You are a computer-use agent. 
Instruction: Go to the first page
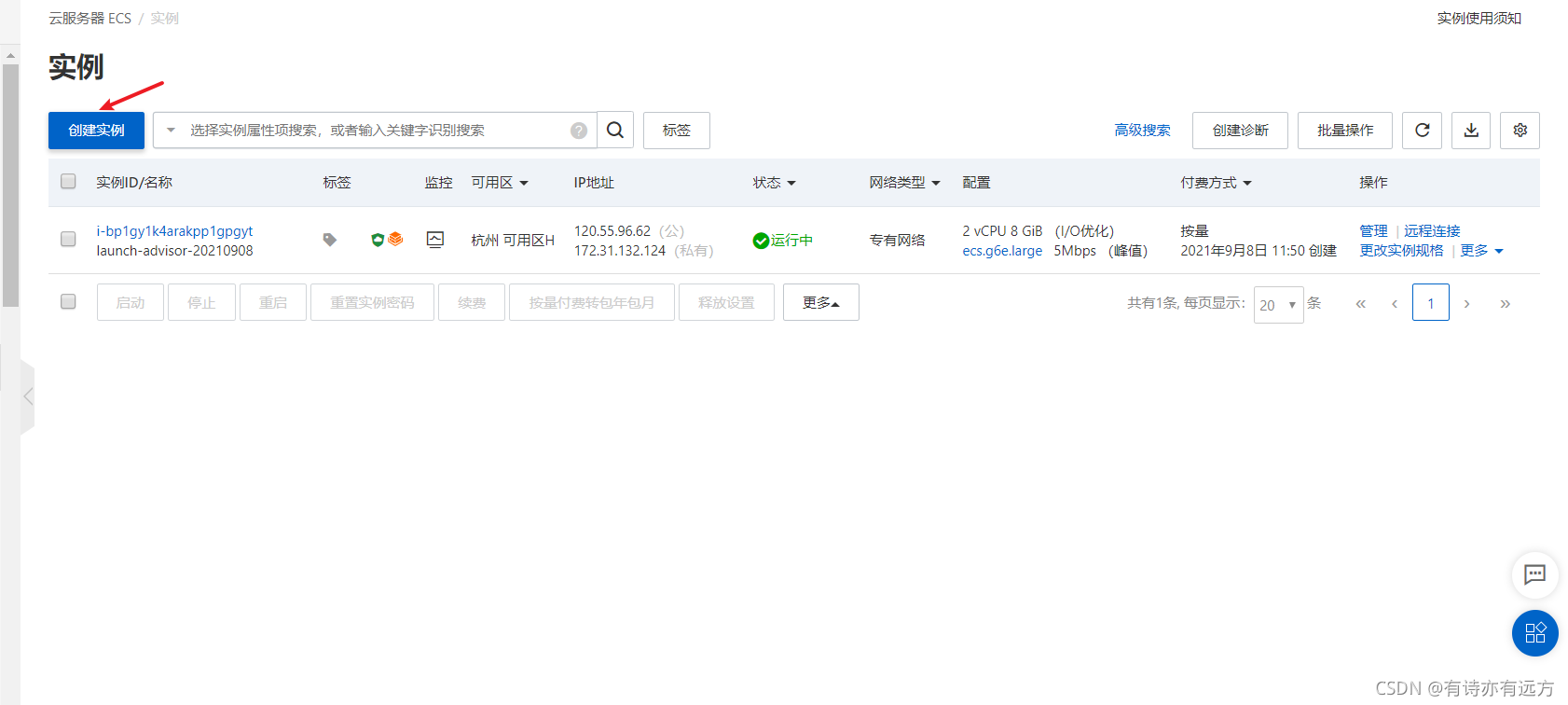pos(1361,304)
